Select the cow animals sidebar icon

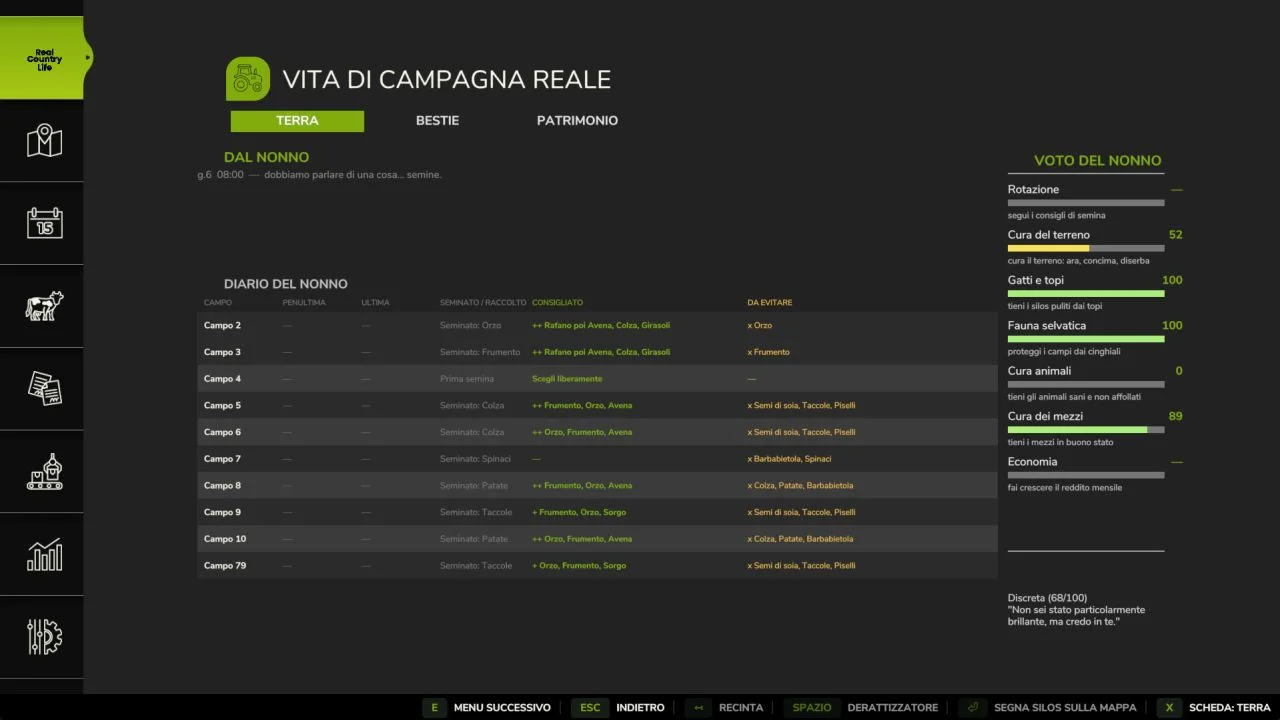[44, 306]
